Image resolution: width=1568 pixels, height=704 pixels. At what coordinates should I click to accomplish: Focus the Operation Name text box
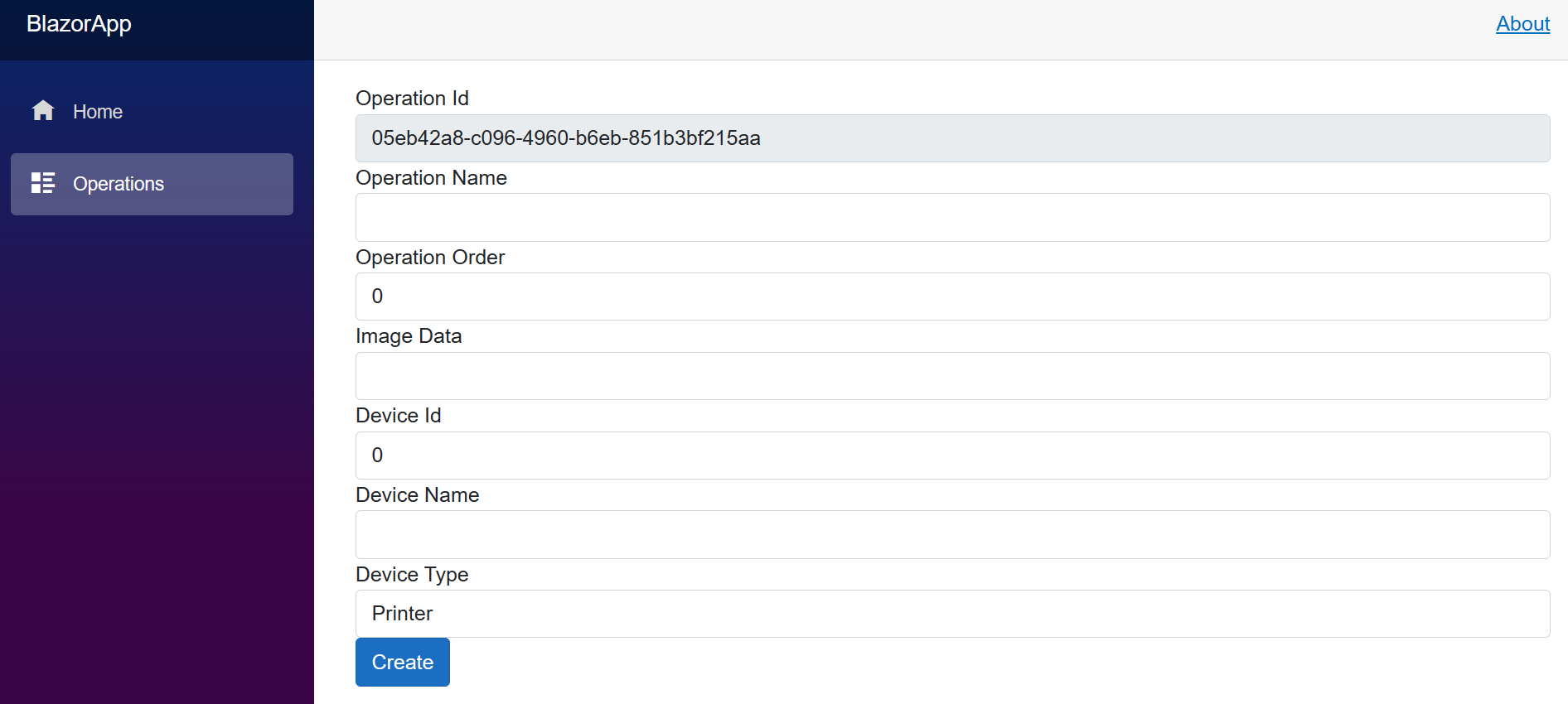coord(952,218)
